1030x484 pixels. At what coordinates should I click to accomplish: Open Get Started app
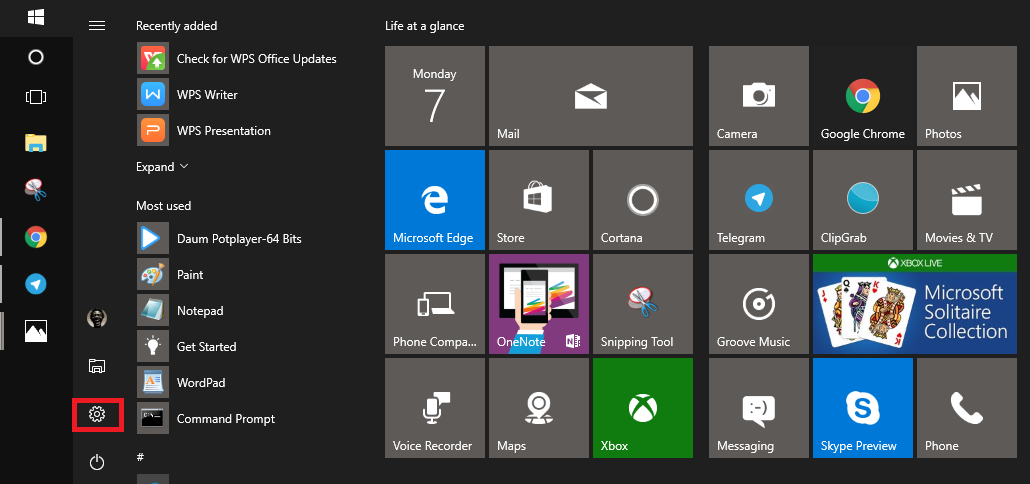pyautogui.click(x=187, y=346)
